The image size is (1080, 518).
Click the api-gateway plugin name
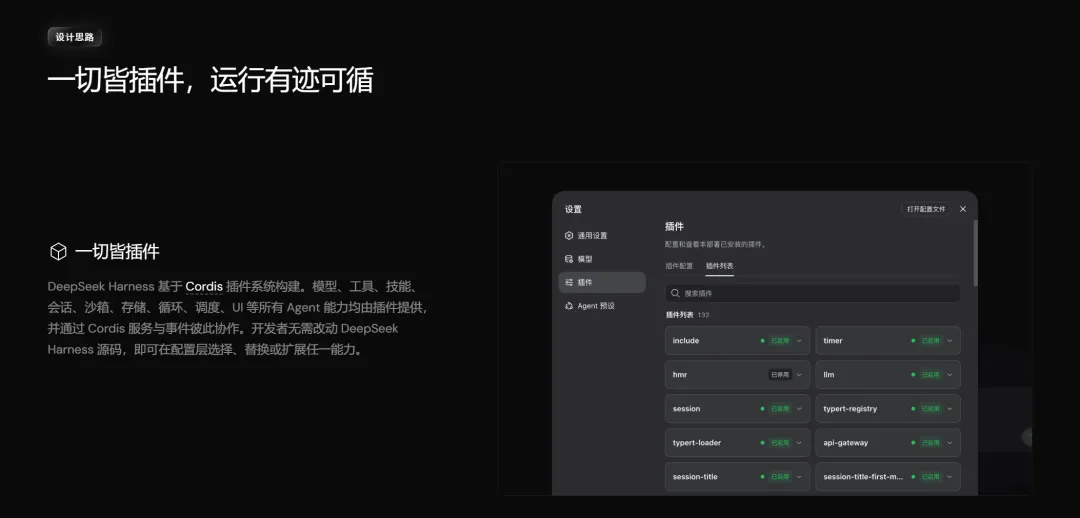[846, 442]
